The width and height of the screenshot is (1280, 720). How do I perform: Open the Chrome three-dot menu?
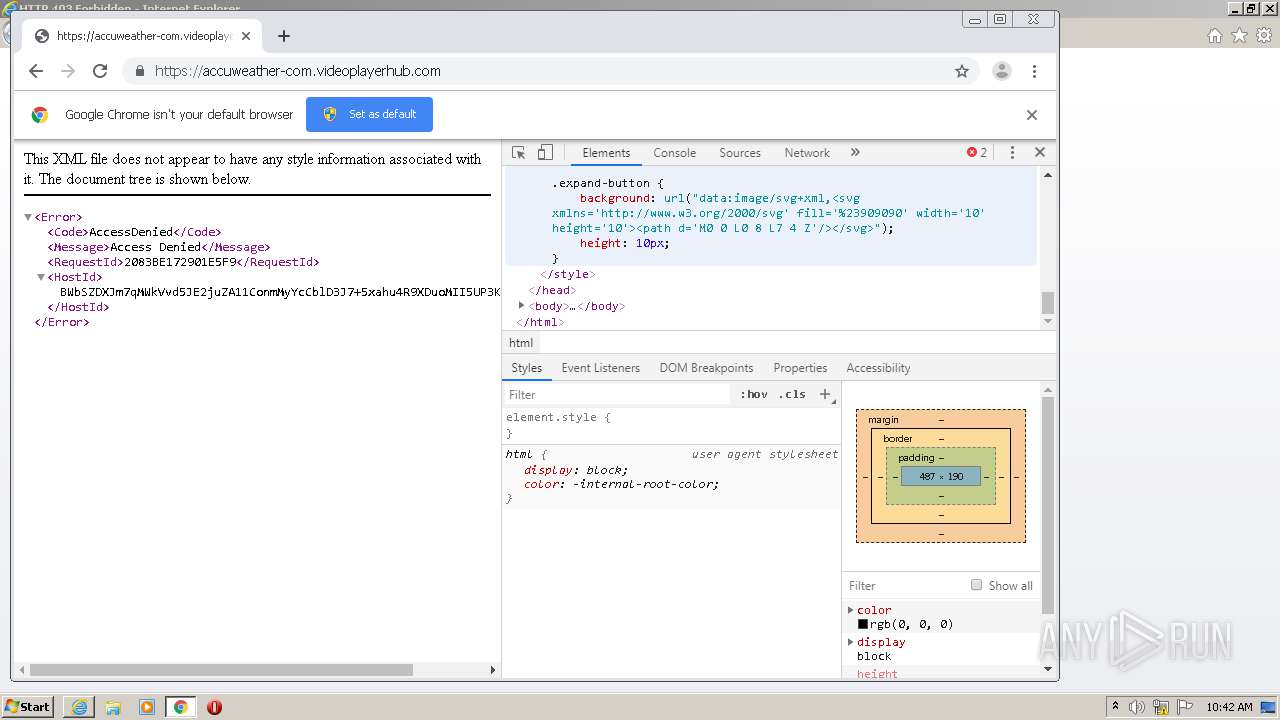pos(1034,71)
